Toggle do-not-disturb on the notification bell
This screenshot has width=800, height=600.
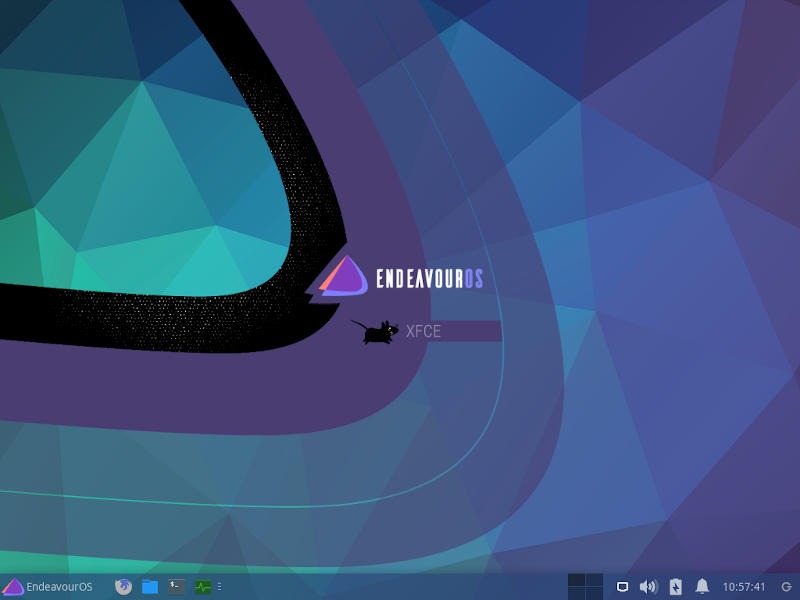click(x=703, y=586)
